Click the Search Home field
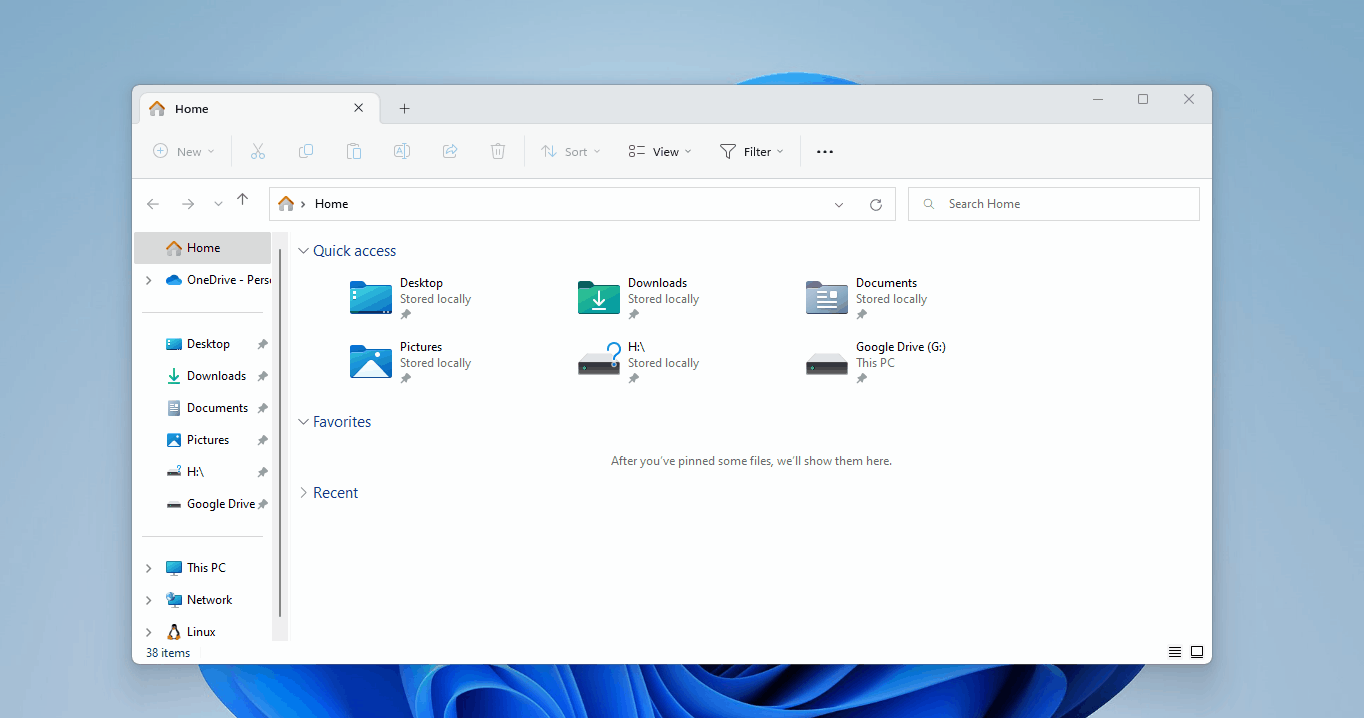The width and height of the screenshot is (1364, 718). point(1054,204)
